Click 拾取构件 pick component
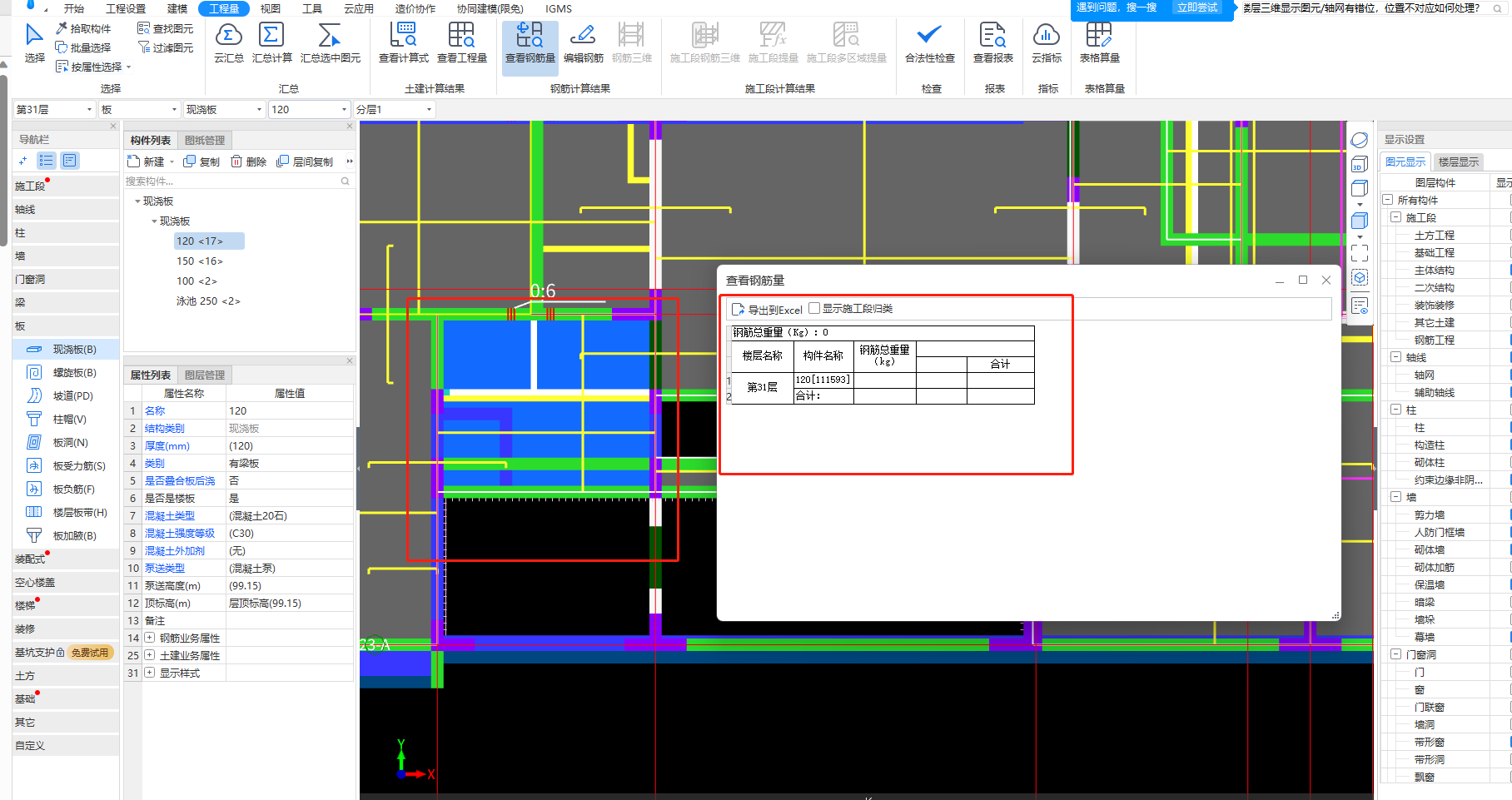1512x800 pixels. pos(83,28)
